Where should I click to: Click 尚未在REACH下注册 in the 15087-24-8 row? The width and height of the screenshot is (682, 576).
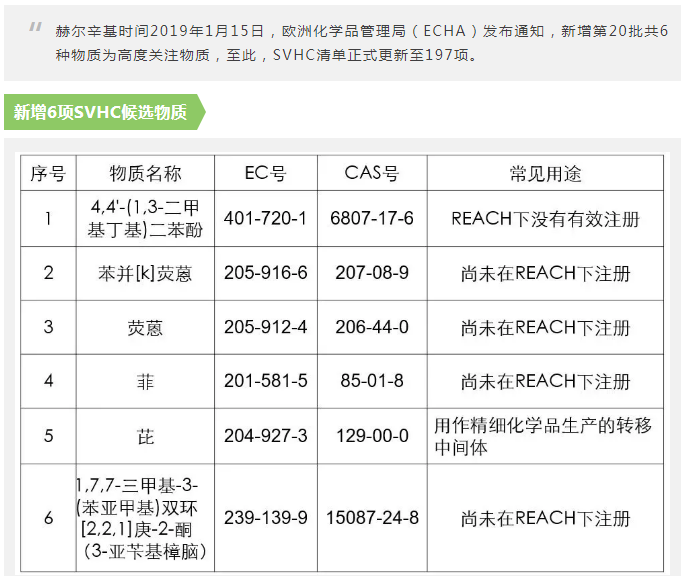tap(545, 519)
